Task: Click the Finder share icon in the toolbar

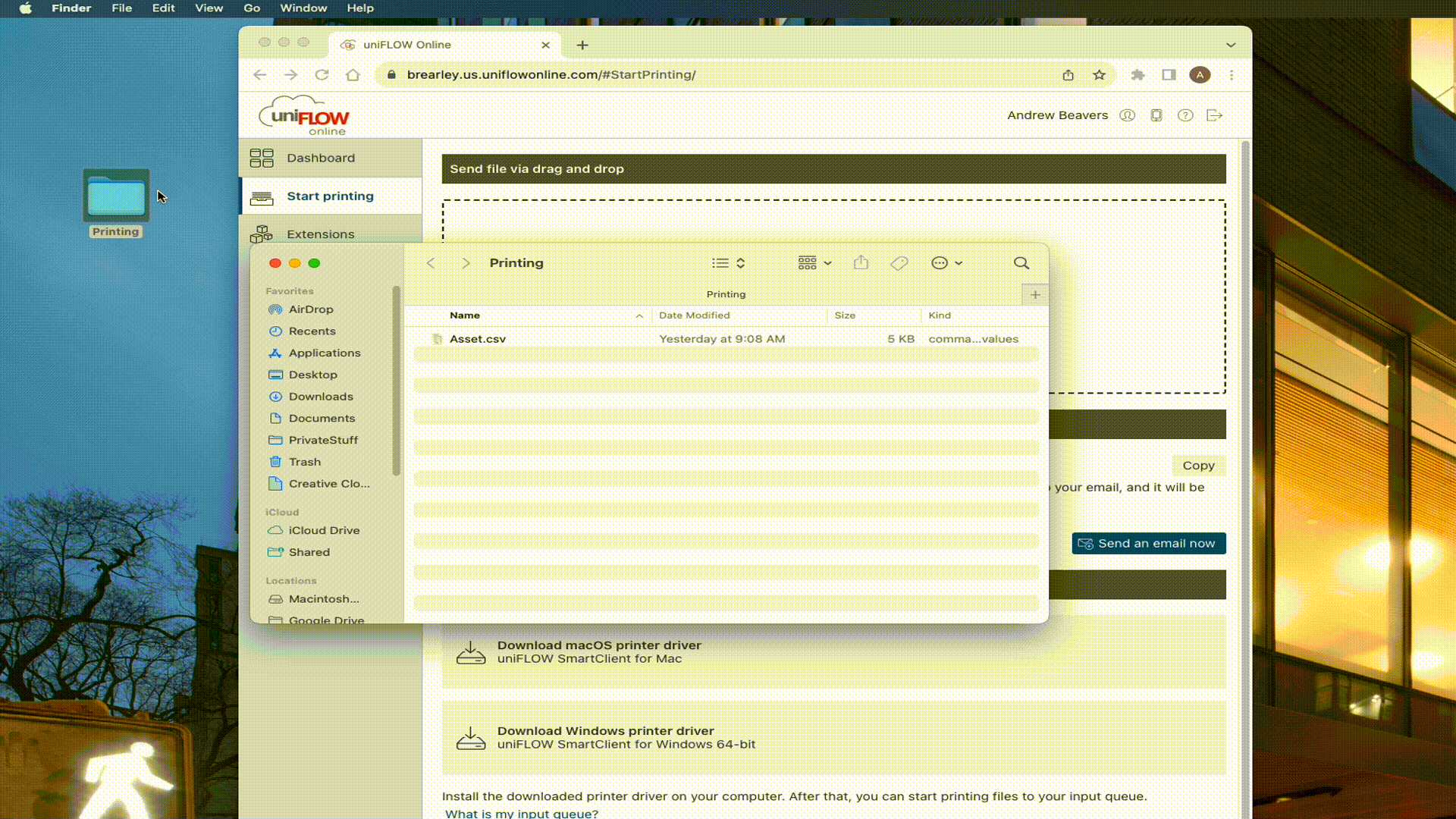Action: (x=861, y=262)
